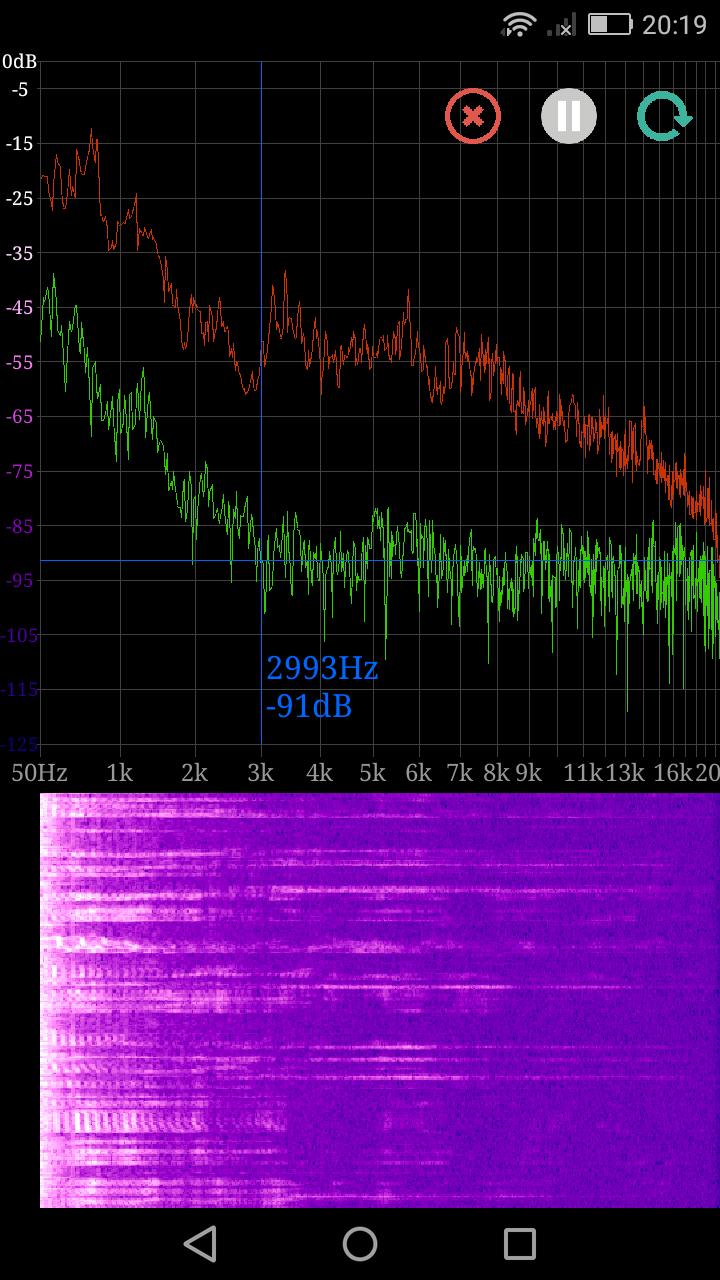Screen dimensions: 720x1280
Task: Tap the 20:19 clock in status bar
Action: coord(674,25)
